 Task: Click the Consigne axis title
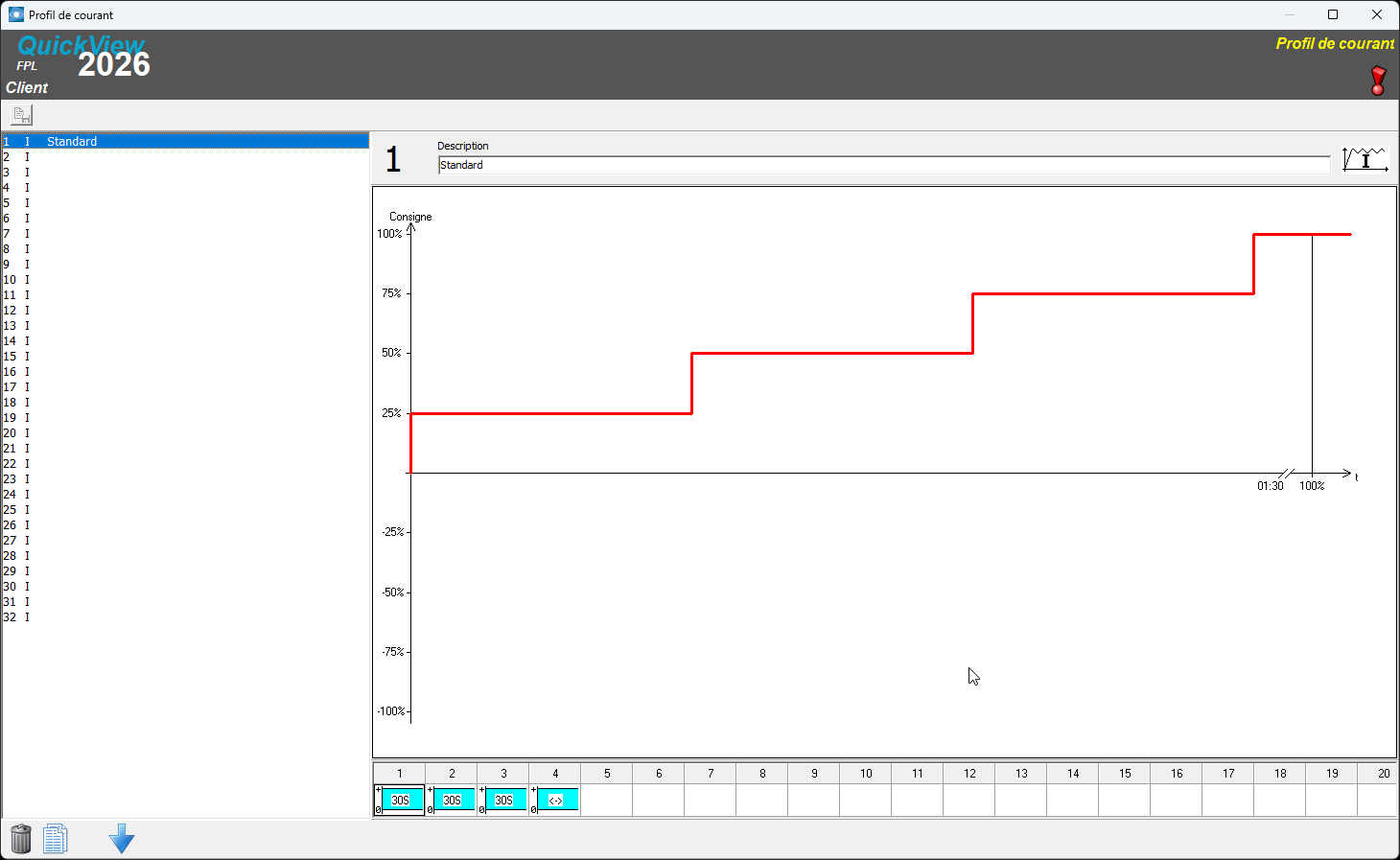point(410,217)
